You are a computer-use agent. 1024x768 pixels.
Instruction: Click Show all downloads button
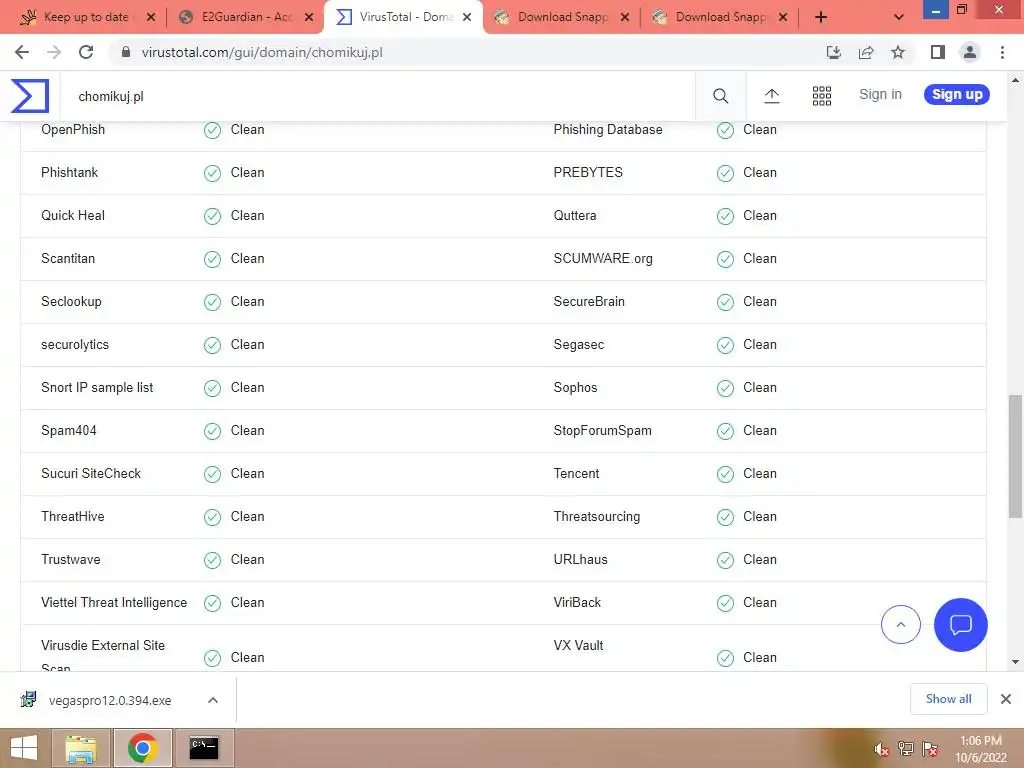coord(948,699)
